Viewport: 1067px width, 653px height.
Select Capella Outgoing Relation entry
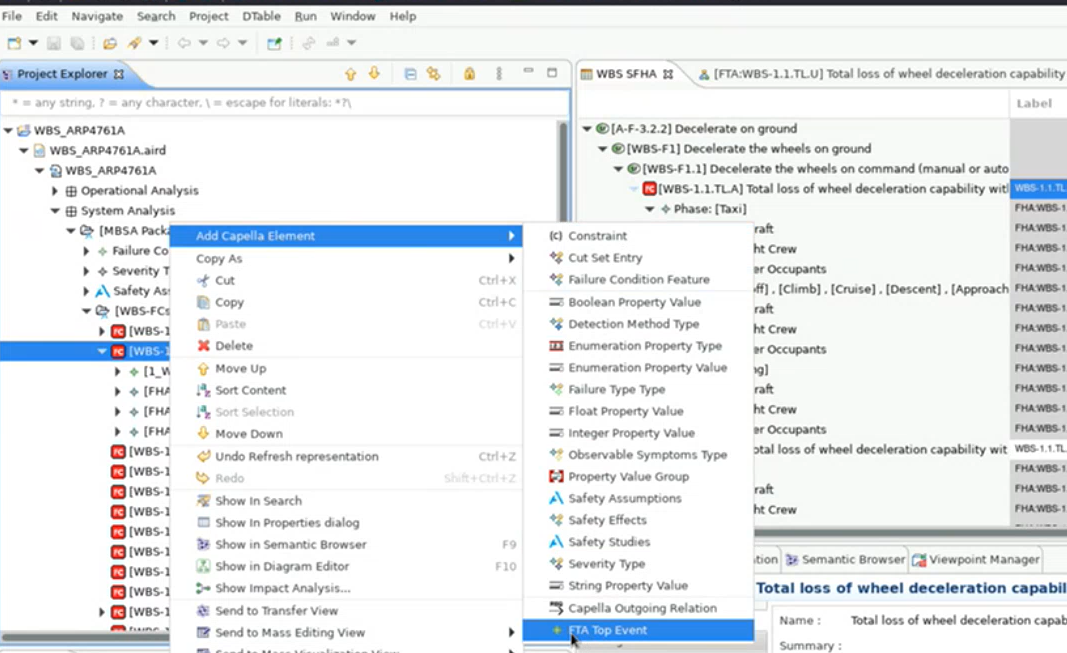[x=638, y=607]
